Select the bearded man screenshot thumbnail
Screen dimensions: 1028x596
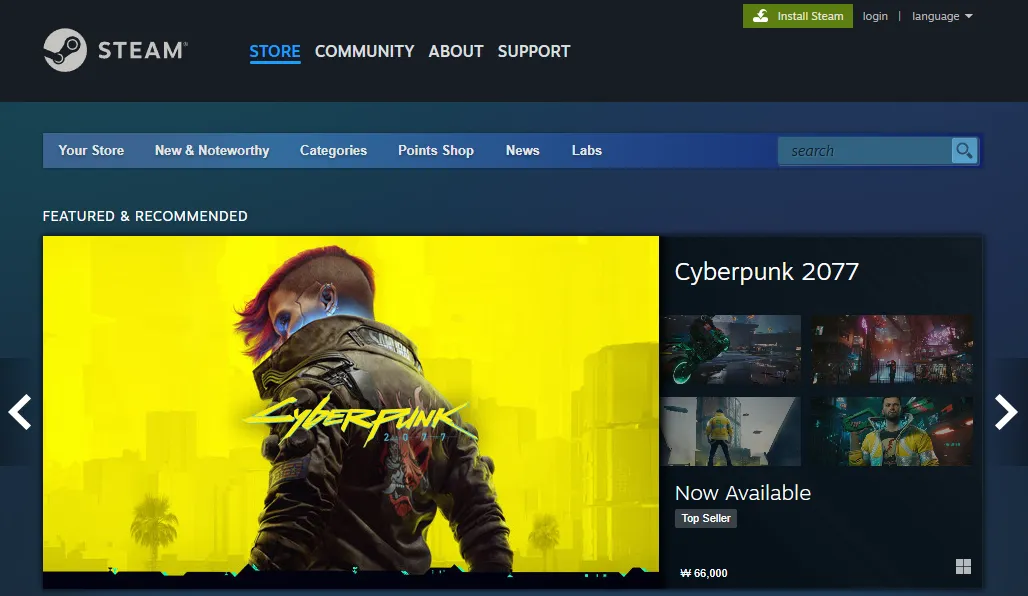[x=892, y=431]
